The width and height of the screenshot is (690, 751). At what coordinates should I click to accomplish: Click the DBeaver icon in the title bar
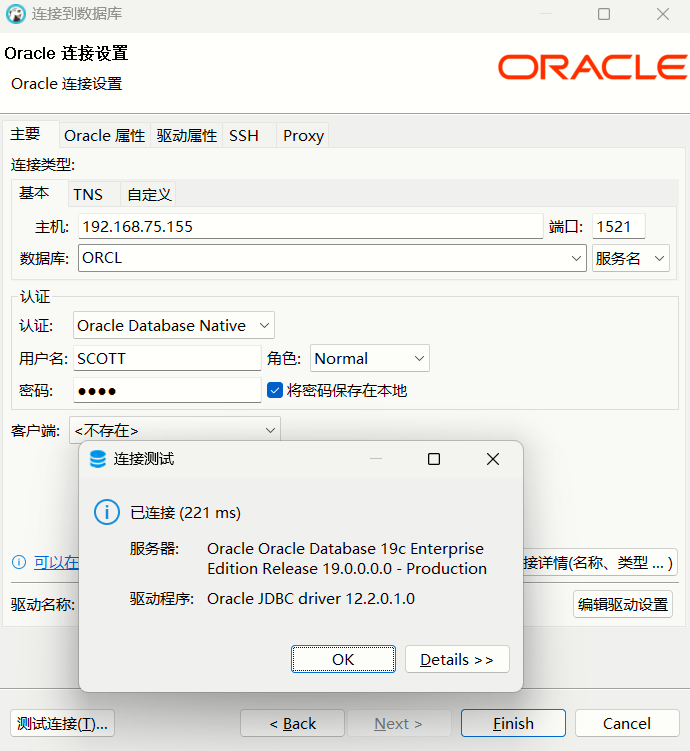[x=15, y=14]
